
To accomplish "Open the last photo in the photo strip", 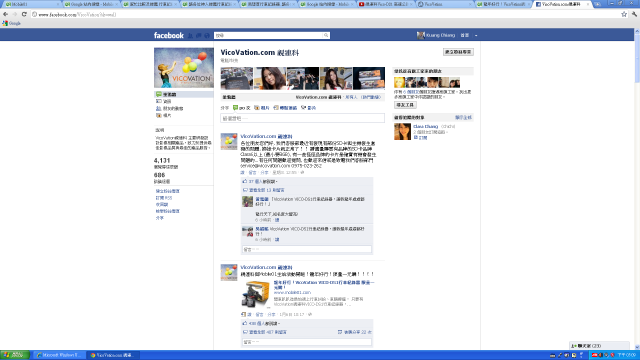I will tap(369, 78).
